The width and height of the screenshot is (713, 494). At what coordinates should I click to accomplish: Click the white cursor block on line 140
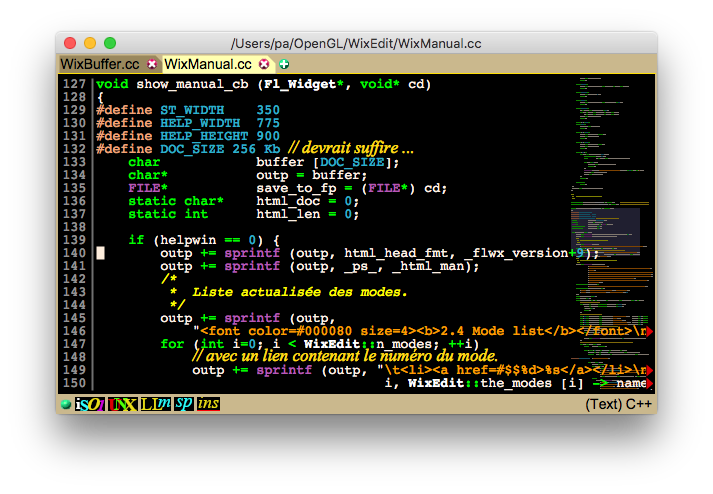coord(100,253)
